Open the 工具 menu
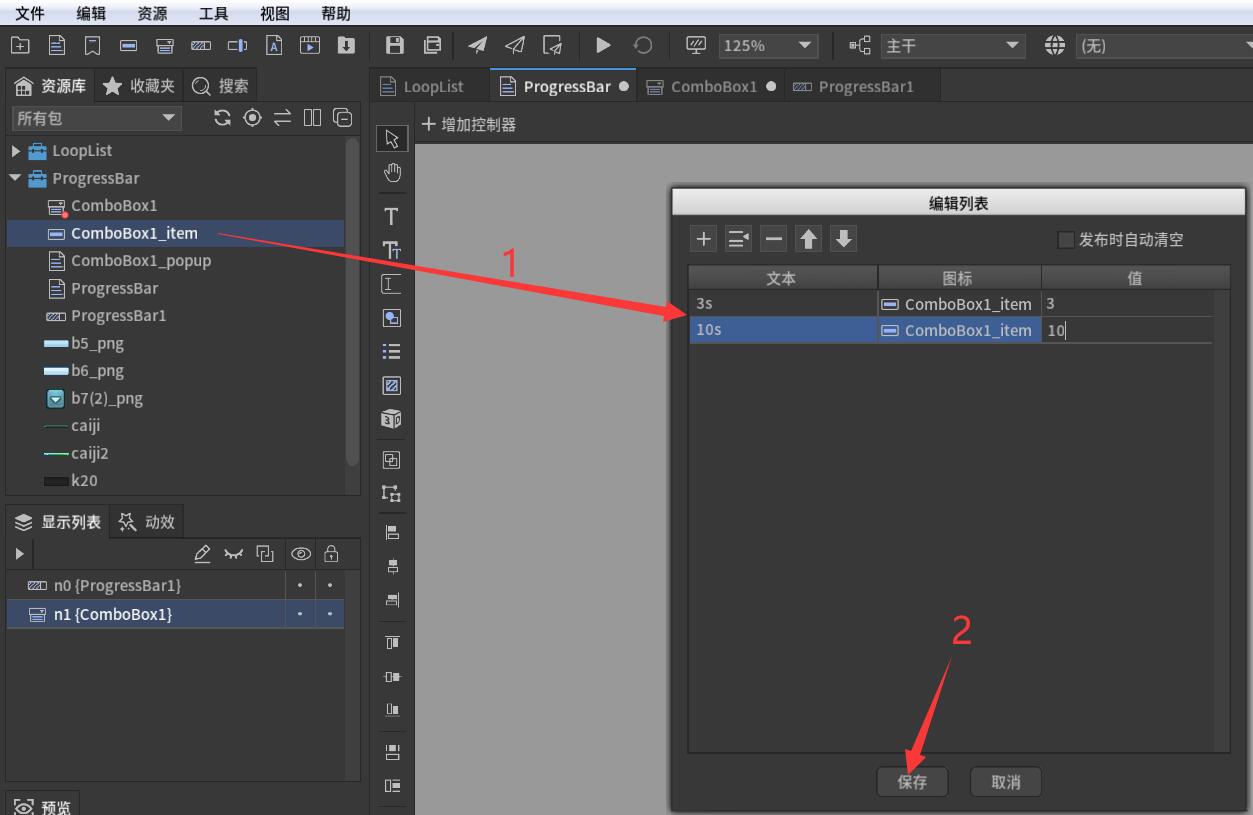 (x=213, y=13)
